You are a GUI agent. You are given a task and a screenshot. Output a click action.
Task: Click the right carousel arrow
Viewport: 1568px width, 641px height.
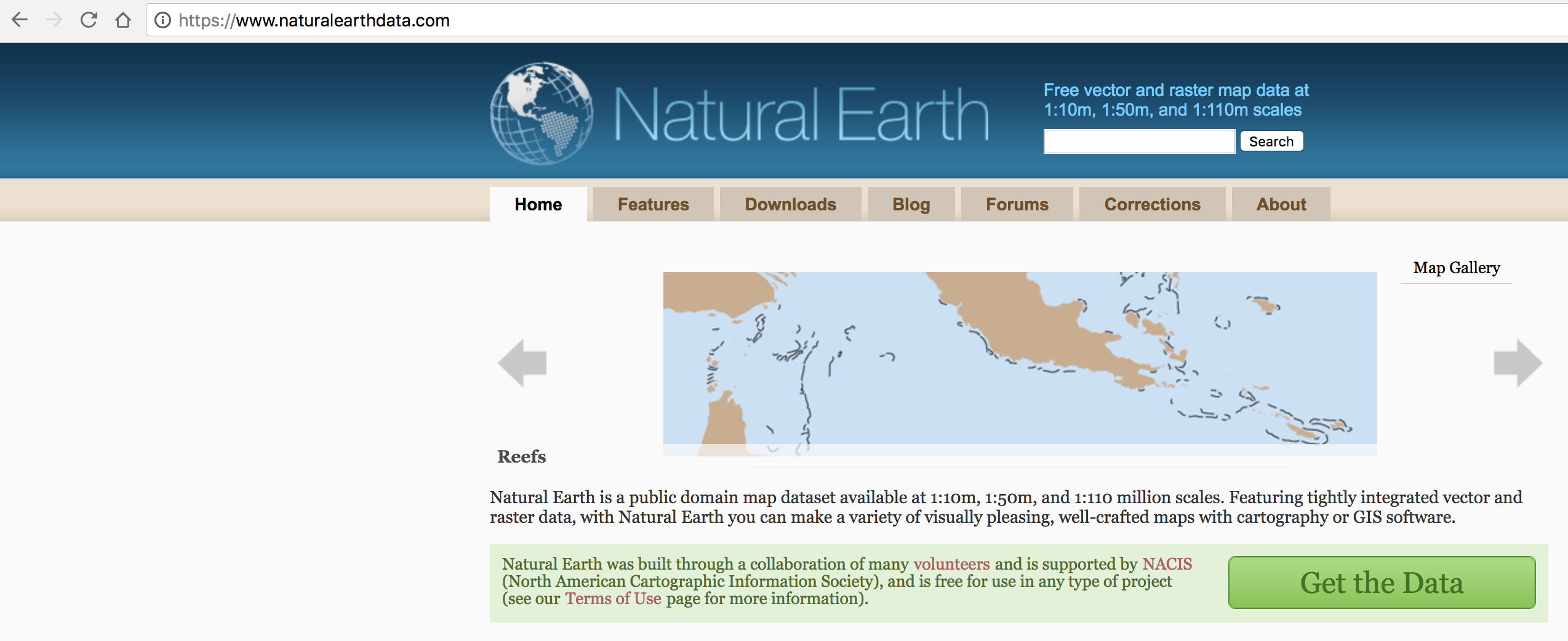click(x=1518, y=362)
